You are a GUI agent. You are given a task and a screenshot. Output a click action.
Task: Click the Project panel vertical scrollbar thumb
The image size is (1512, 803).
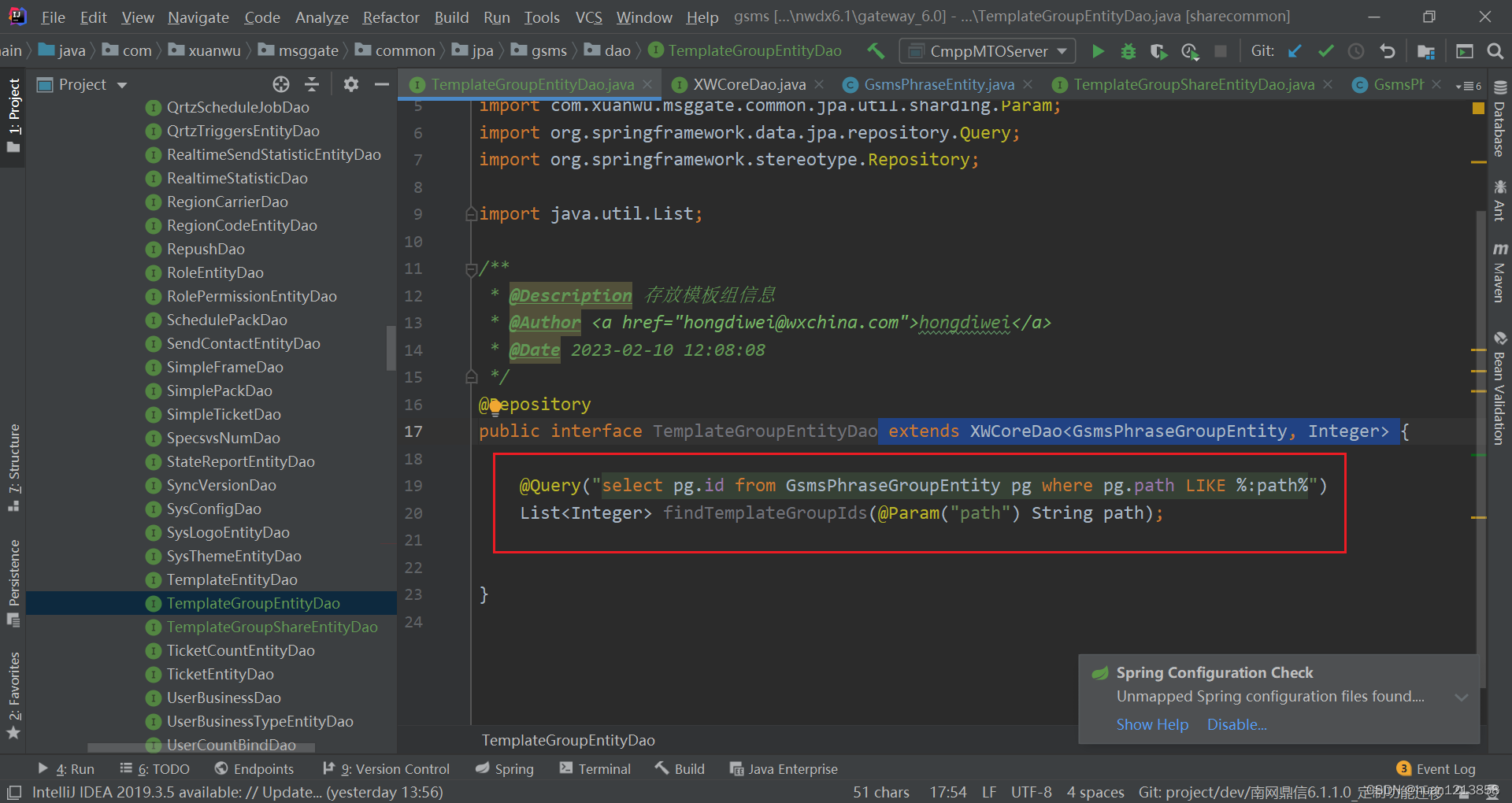click(x=391, y=348)
